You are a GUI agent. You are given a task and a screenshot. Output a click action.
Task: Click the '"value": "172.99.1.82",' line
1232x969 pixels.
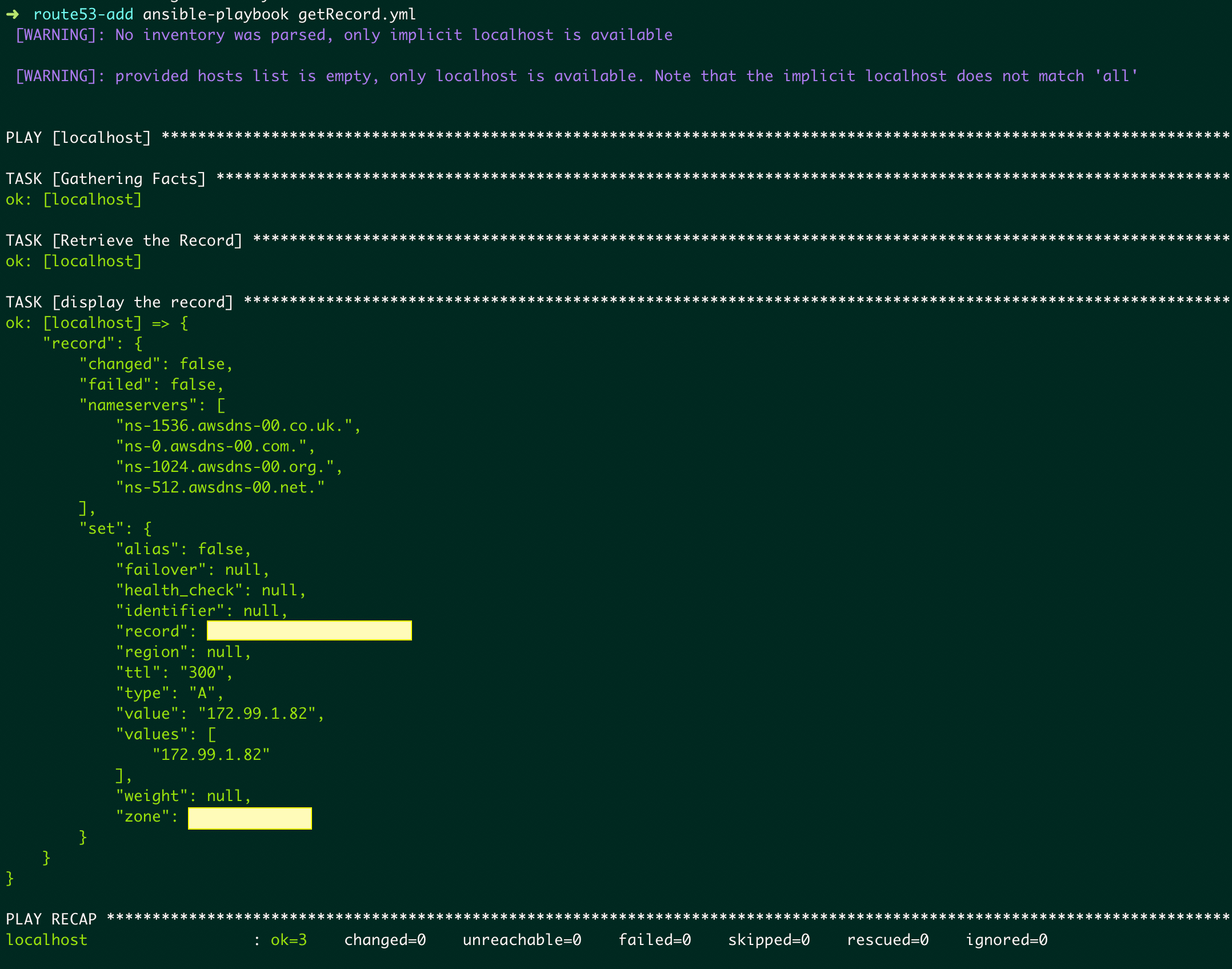(x=220, y=714)
